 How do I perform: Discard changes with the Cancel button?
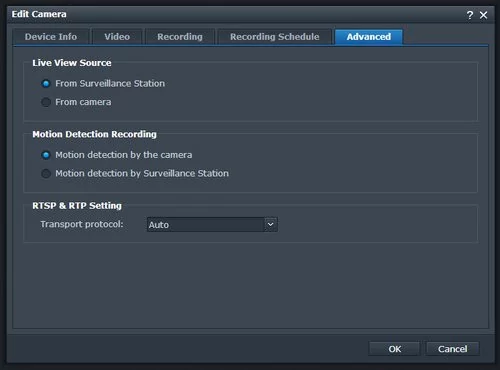(x=452, y=349)
